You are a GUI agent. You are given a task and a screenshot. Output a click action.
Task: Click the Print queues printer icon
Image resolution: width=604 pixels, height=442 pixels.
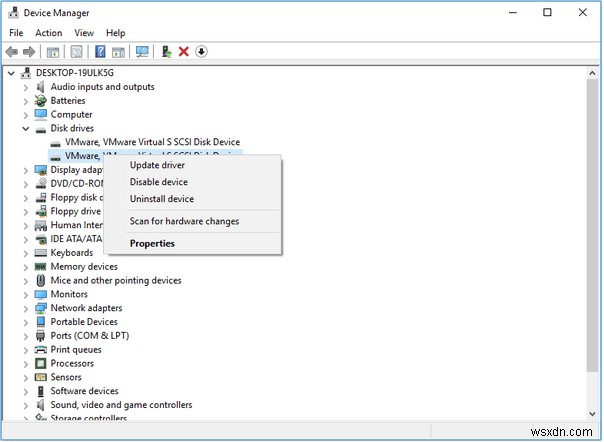tap(40, 350)
